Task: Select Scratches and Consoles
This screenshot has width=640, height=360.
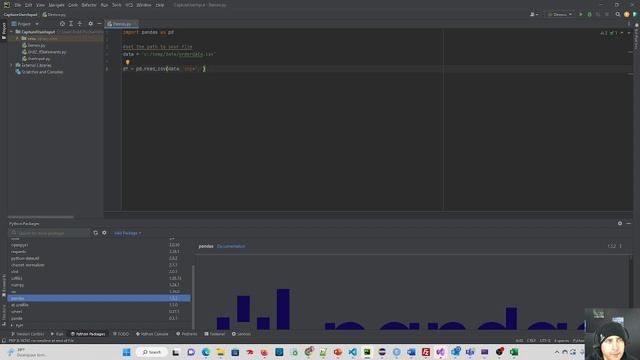Action: pyautogui.click(x=39, y=72)
